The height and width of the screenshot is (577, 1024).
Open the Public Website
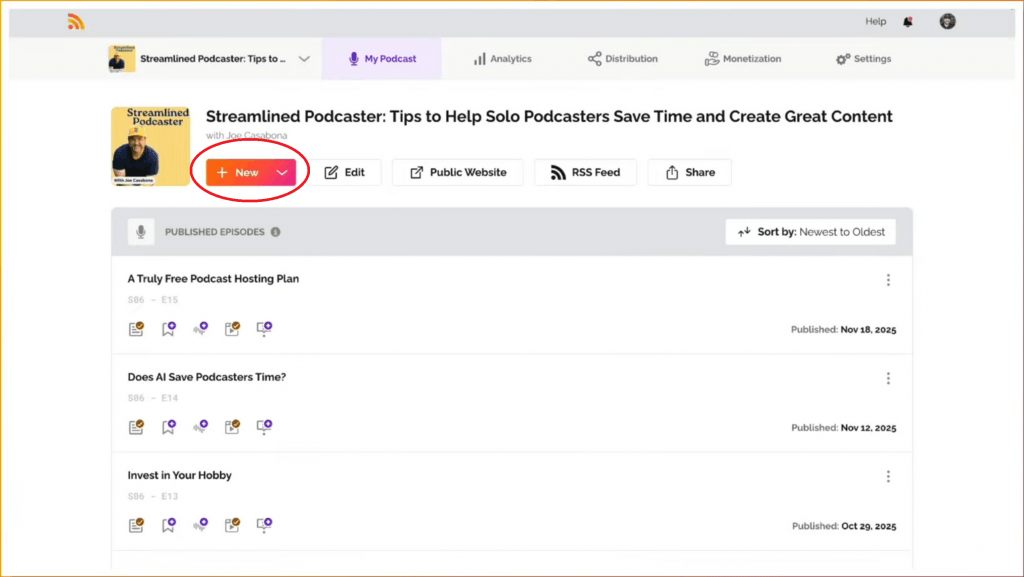pyautogui.click(x=457, y=171)
